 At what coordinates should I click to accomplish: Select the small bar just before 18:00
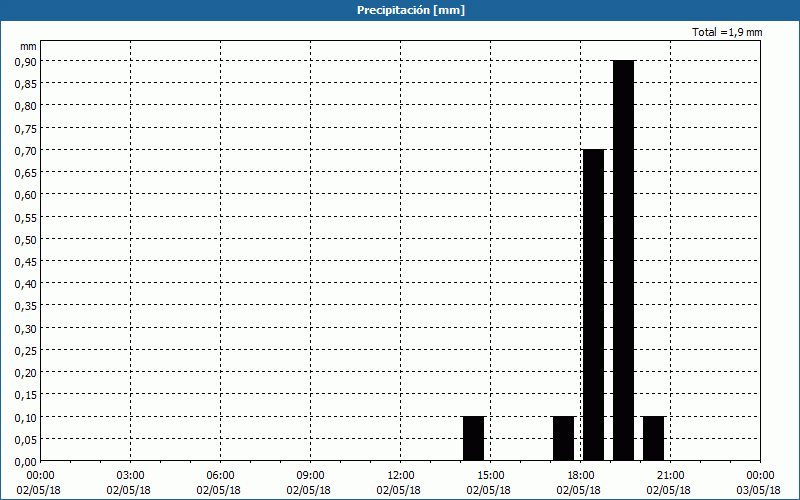[x=564, y=439]
